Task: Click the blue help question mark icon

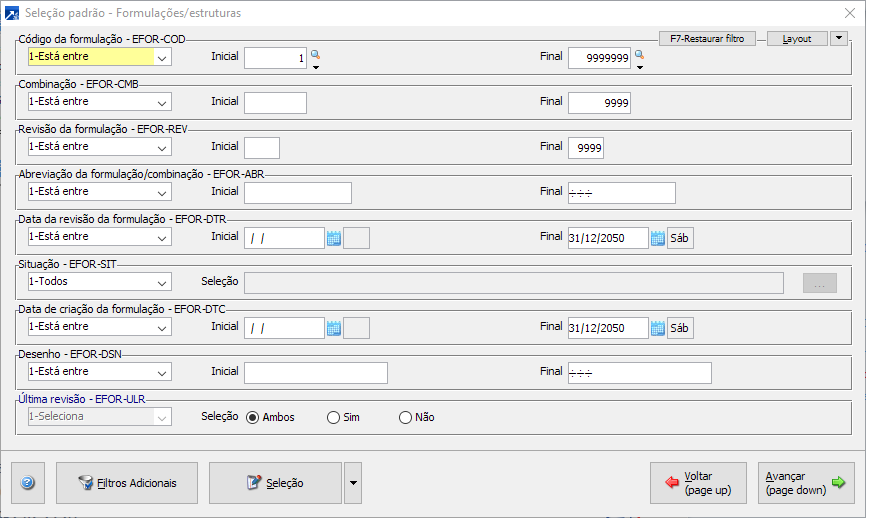Action: pyautogui.click(x=28, y=483)
